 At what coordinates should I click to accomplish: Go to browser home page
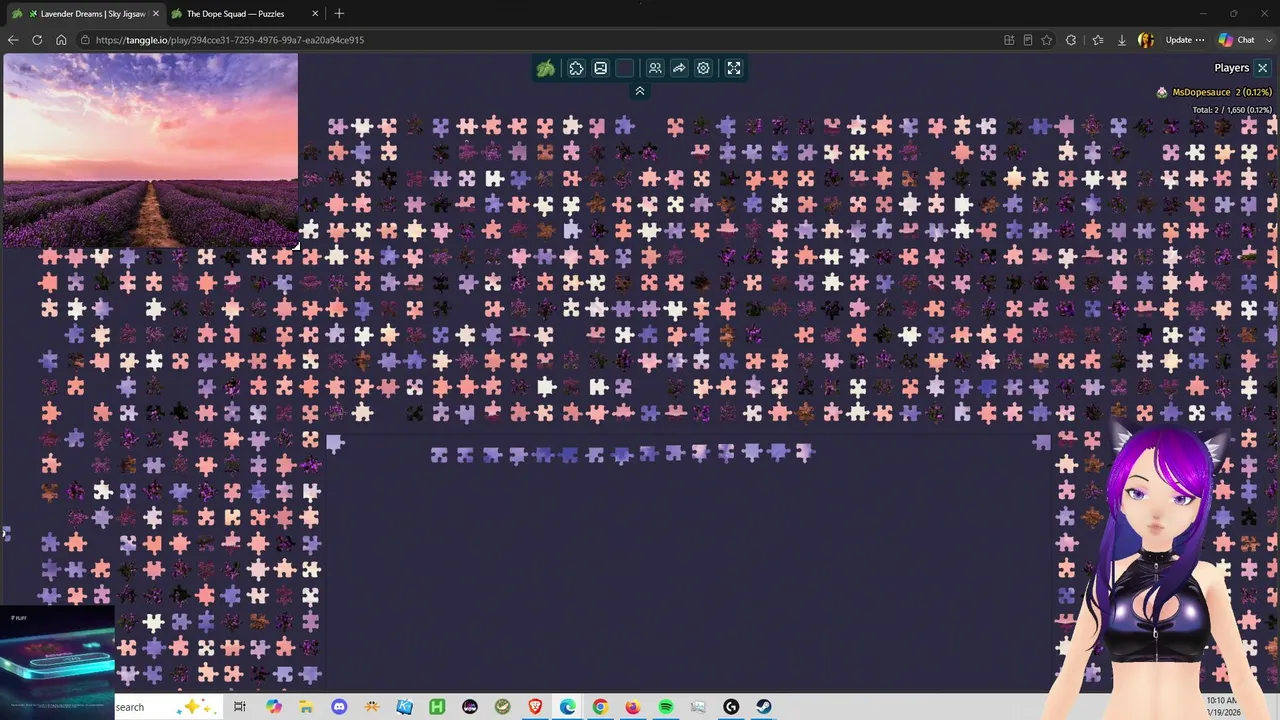point(61,40)
